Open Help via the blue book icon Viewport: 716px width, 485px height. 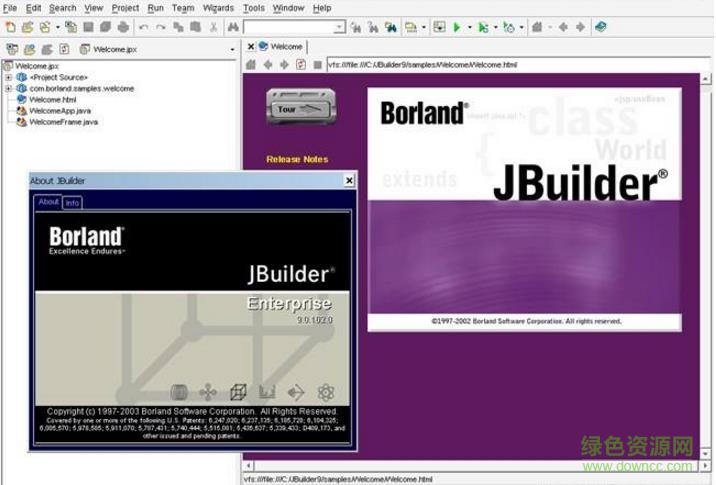600,27
